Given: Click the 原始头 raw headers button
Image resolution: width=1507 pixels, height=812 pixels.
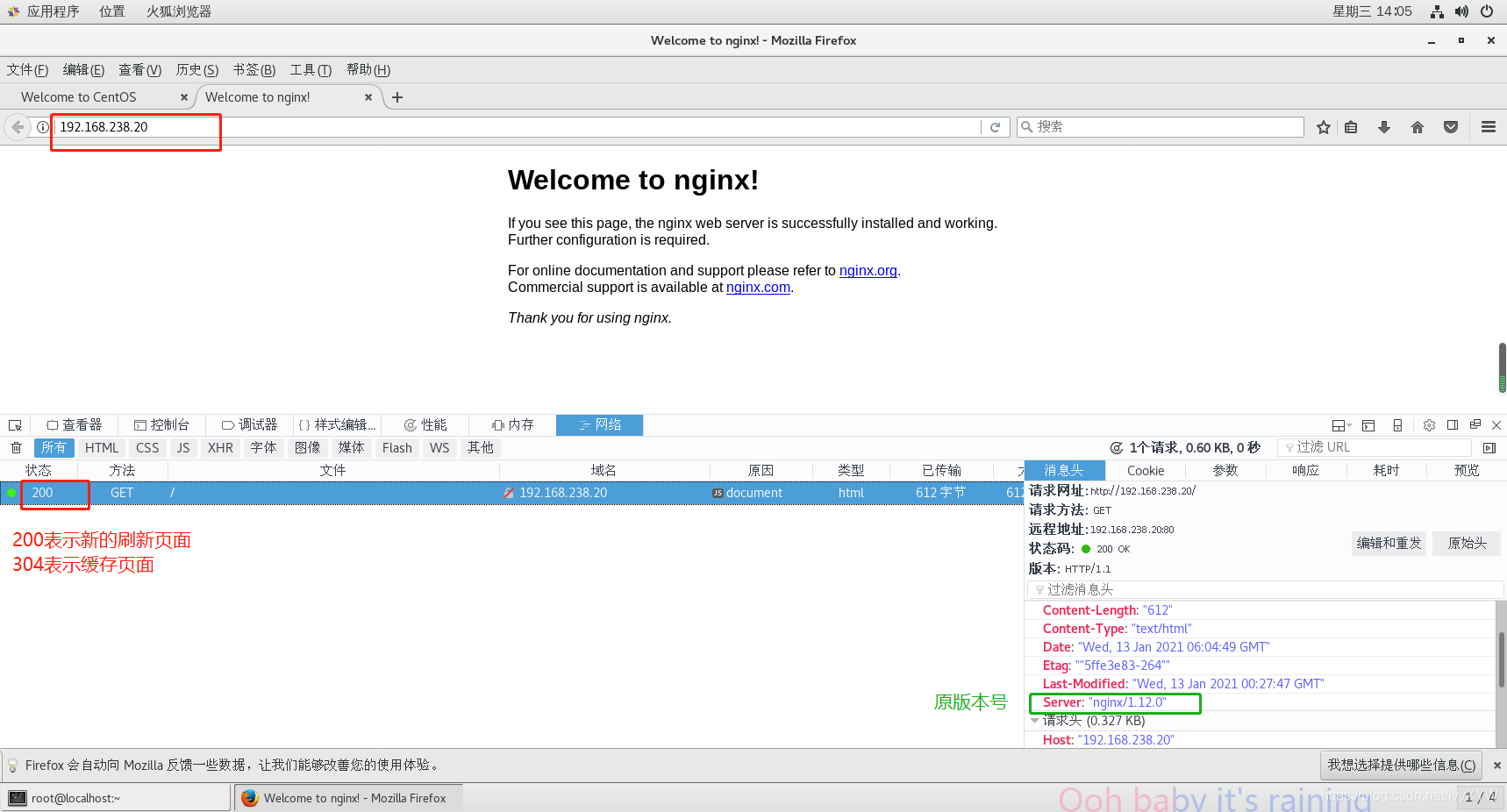Looking at the screenshot, I should click(x=1467, y=544).
